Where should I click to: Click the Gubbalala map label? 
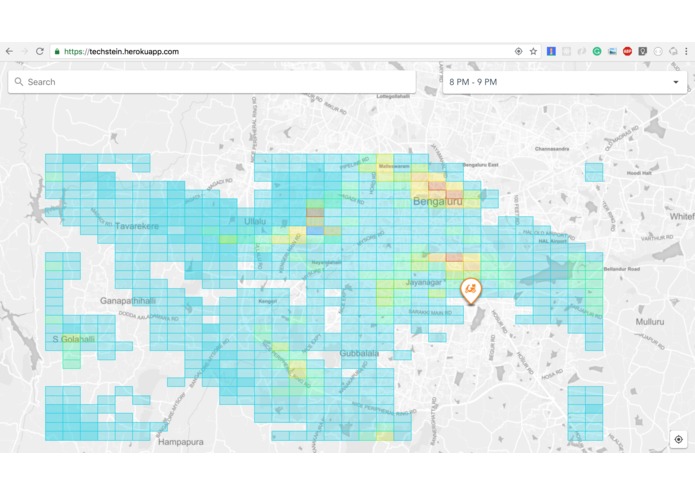359,353
